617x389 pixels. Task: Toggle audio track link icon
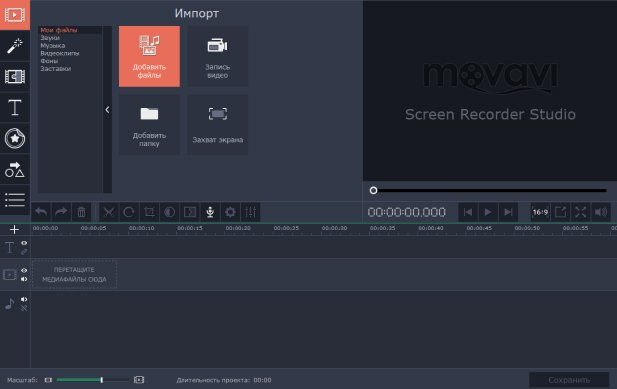pos(24,308)
